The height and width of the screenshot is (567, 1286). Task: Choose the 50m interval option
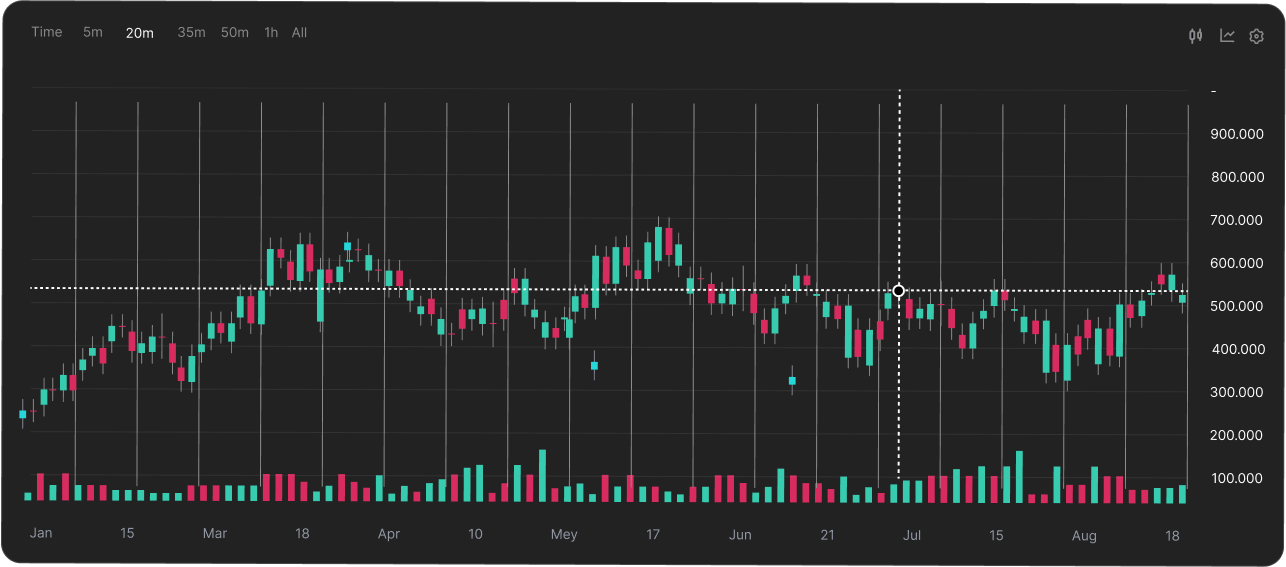pyautogui.click(x=235, y=32)
